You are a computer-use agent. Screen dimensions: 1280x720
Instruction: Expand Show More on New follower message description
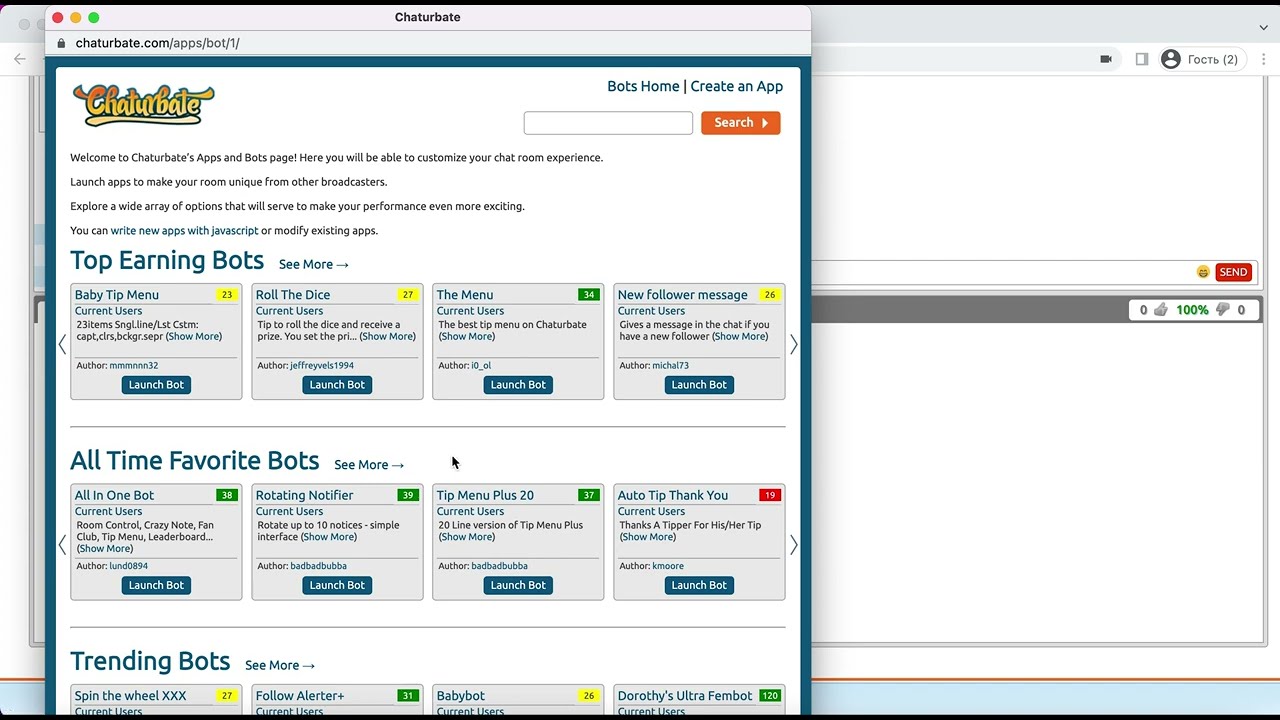tap(740, 336)
